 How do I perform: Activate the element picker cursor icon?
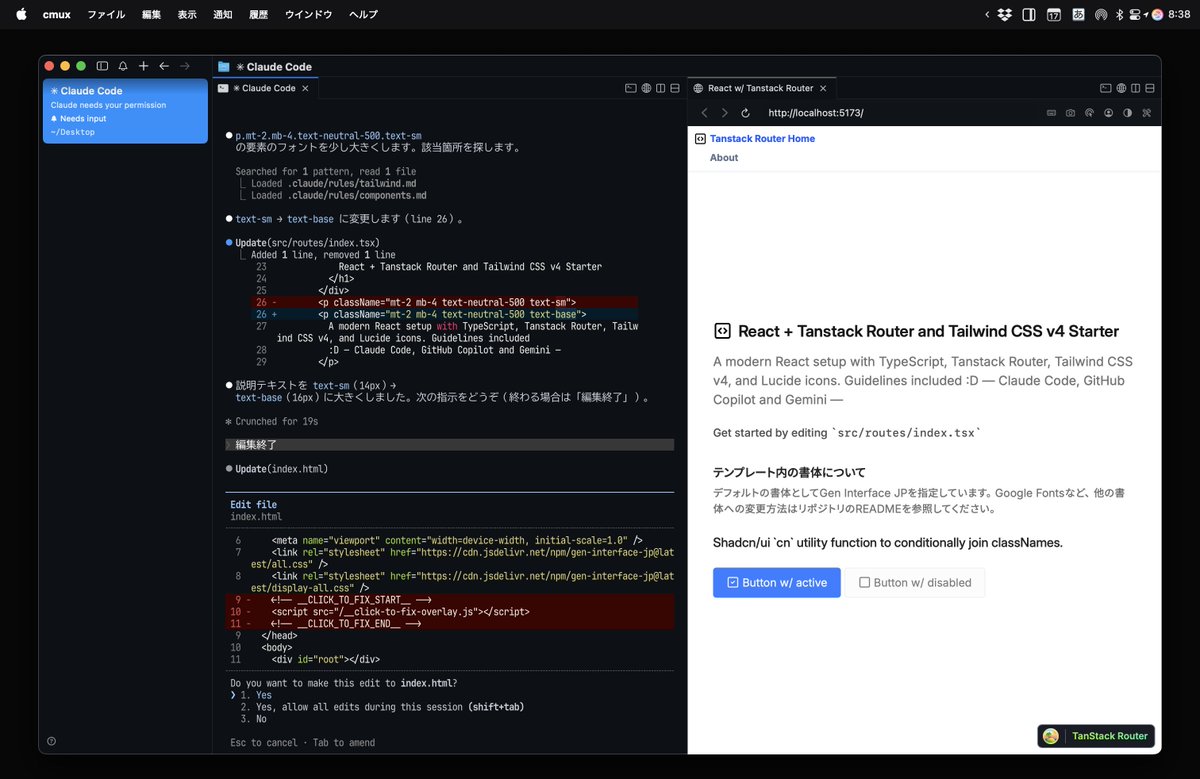(1089, 113)
